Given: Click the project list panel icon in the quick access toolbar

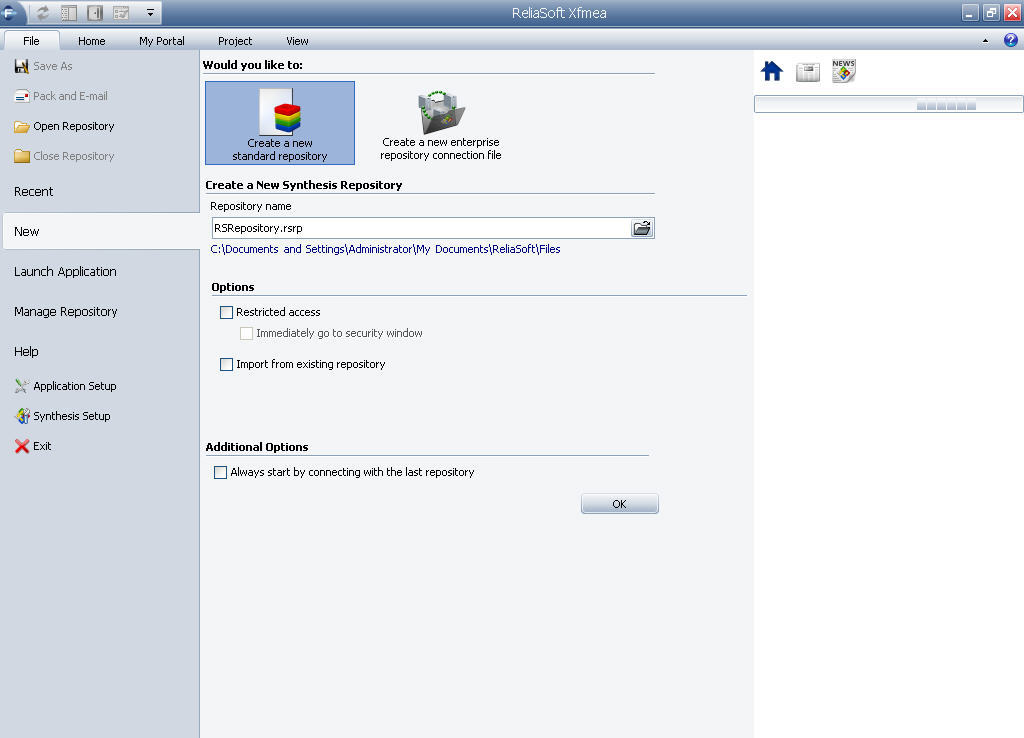Looking at the screenshot, I should [x=69, y=12].
